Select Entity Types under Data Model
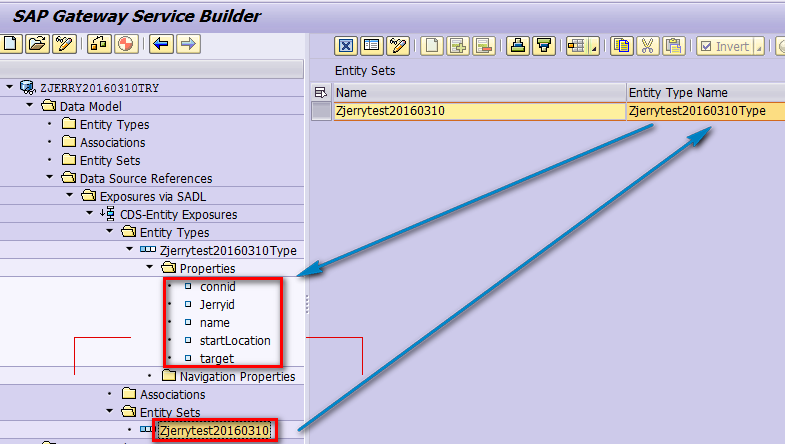Viewport: 785px width, 444px height. point(115,125)
